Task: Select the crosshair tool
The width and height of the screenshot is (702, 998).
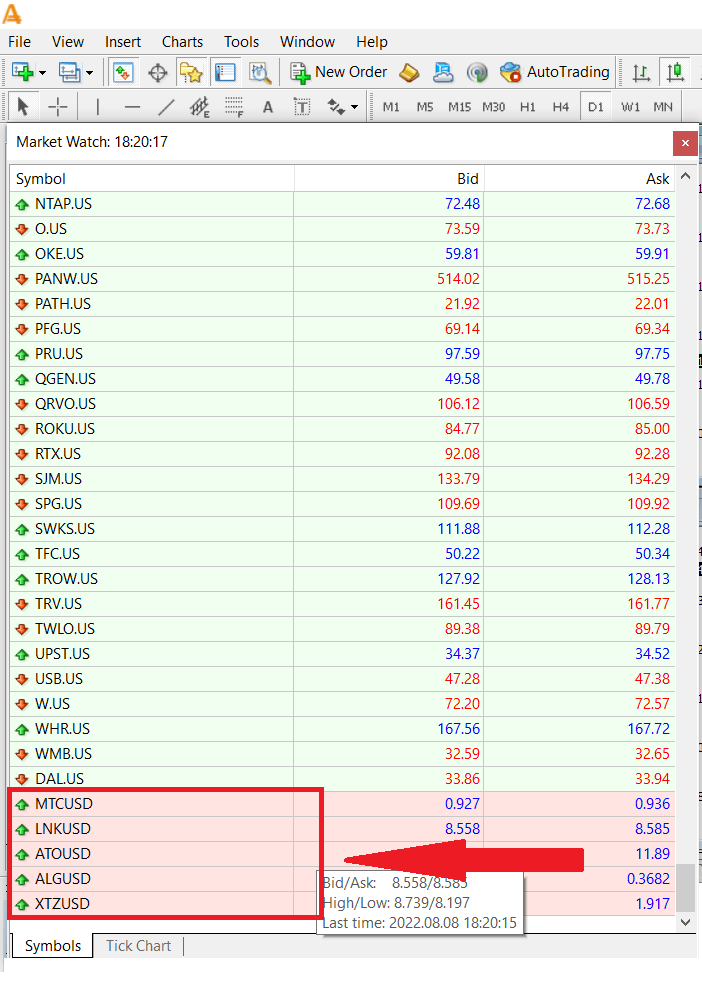Action: [x=57, y=107]
